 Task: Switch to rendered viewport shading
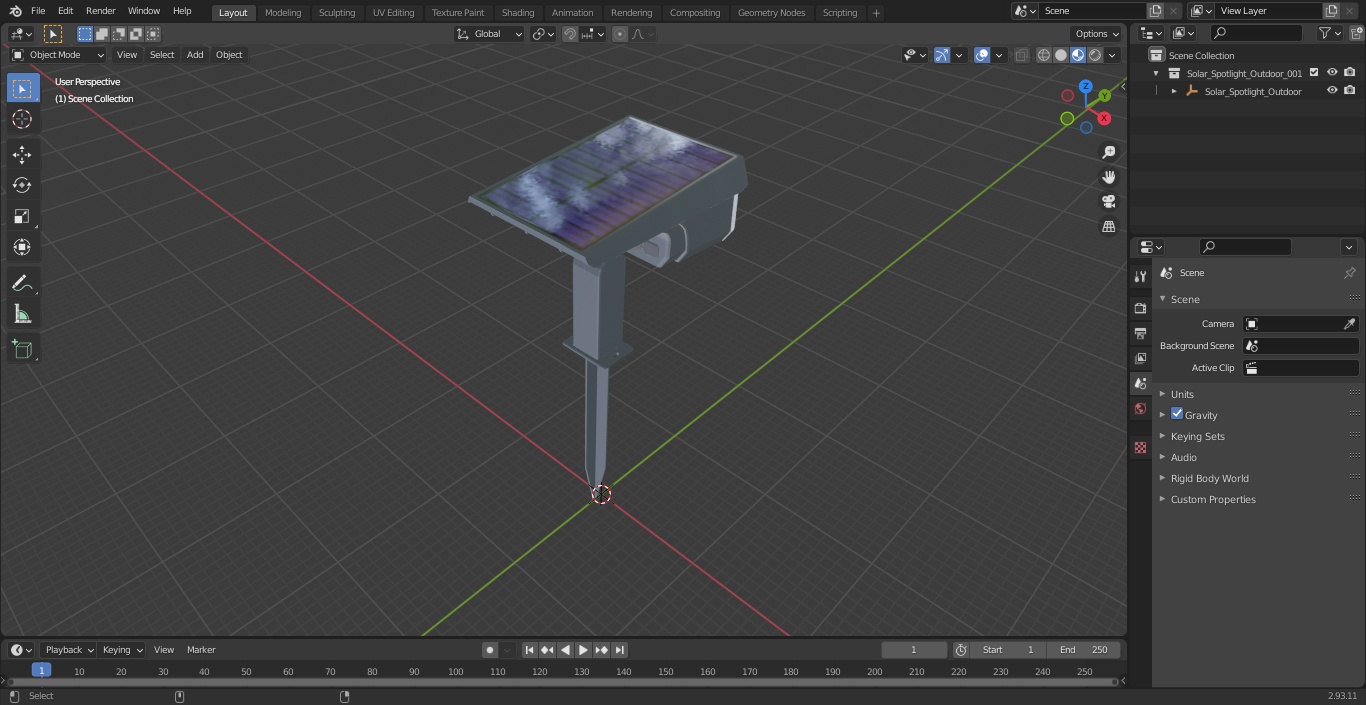(1095, 55)
